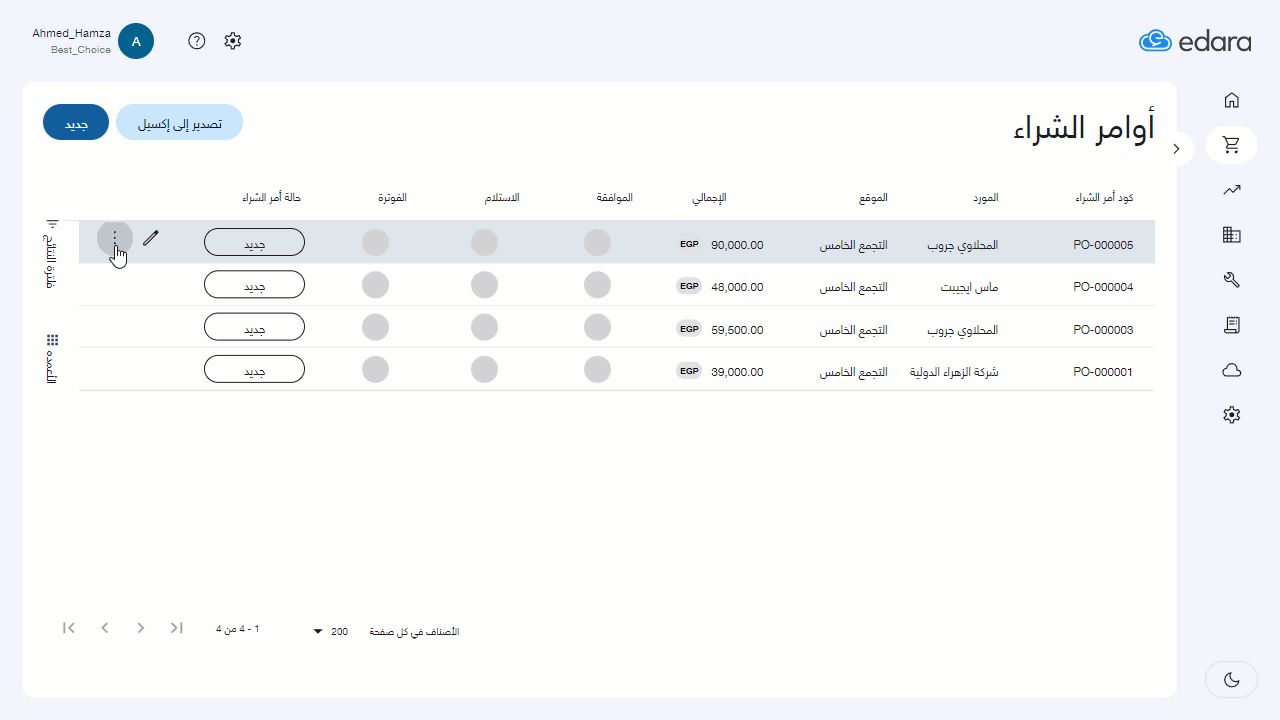Open the sales trend arrow sidebar icon
Image resolution: width=1280 pixels, height=720 pixels.
(x=1232, y=190)
